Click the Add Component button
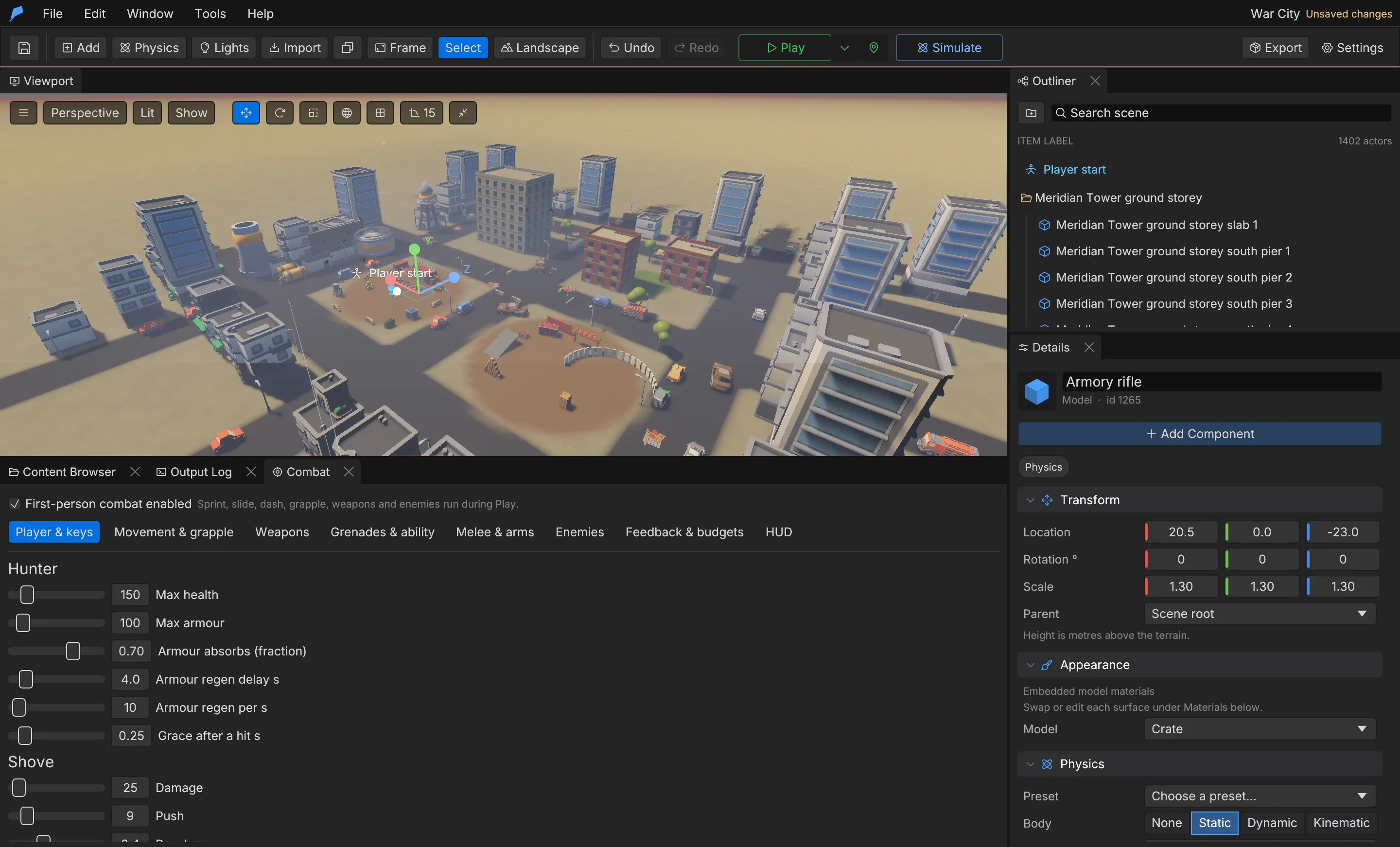This screenshot has height=847, width=1400. [x=1199, y=434]
